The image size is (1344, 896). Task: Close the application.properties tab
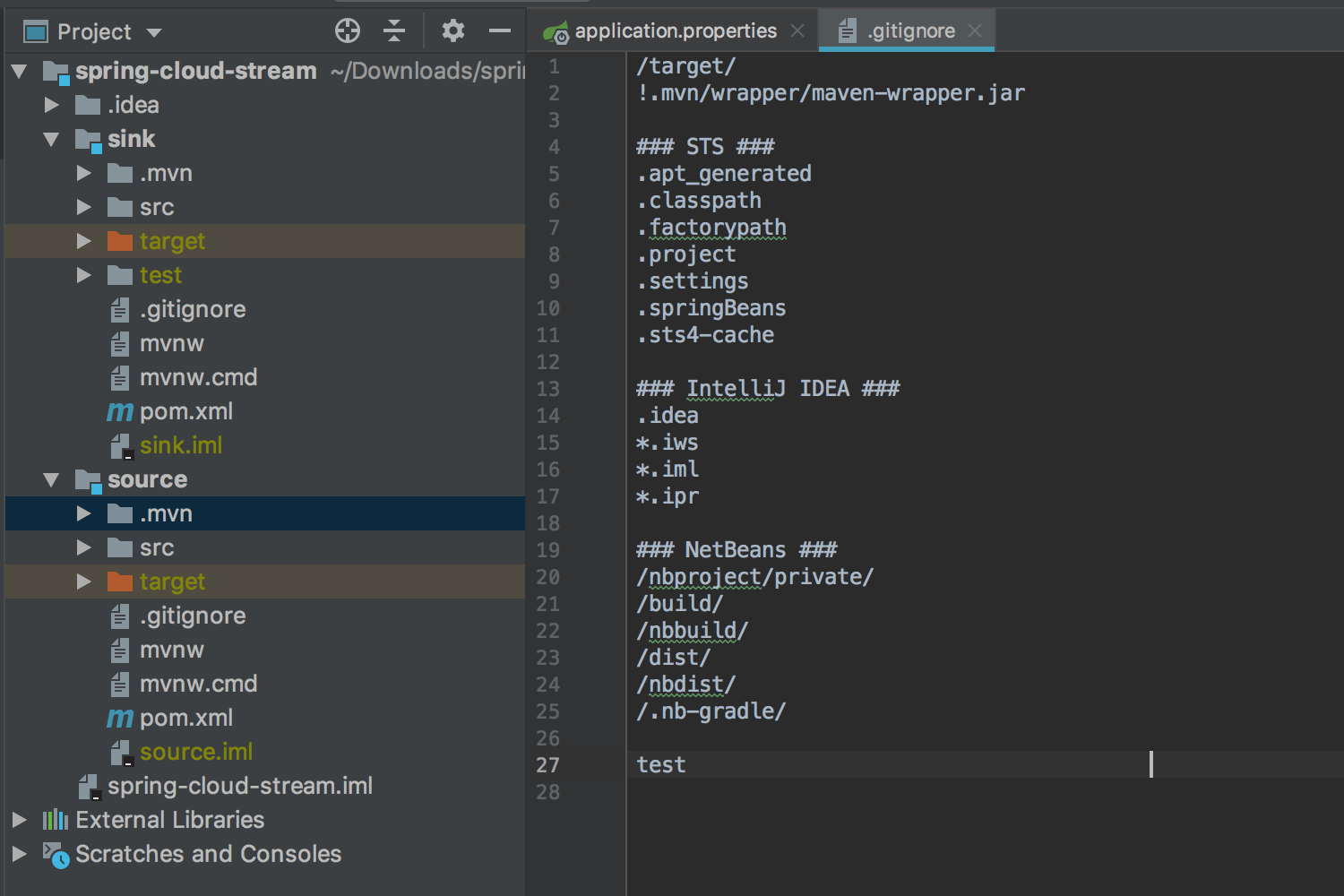797,31
